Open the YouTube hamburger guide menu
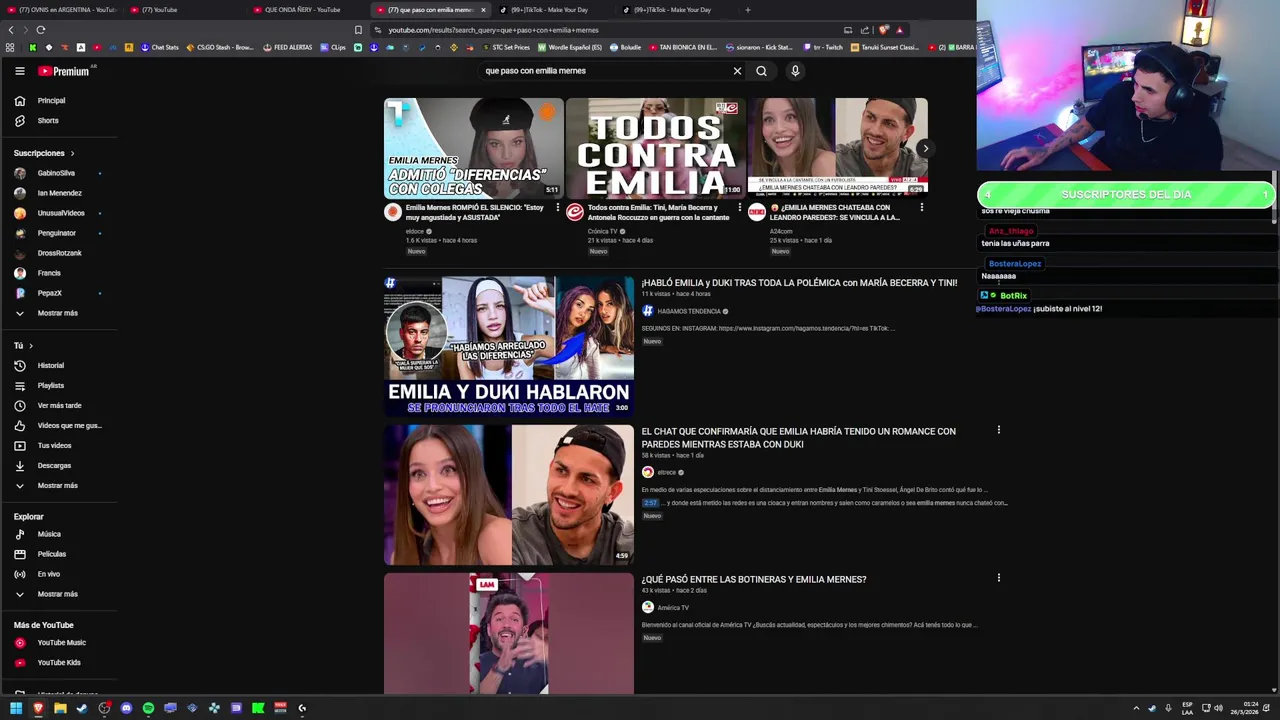Image resolution: width=1280 pixels, height=720 pixels. (19, 71)
